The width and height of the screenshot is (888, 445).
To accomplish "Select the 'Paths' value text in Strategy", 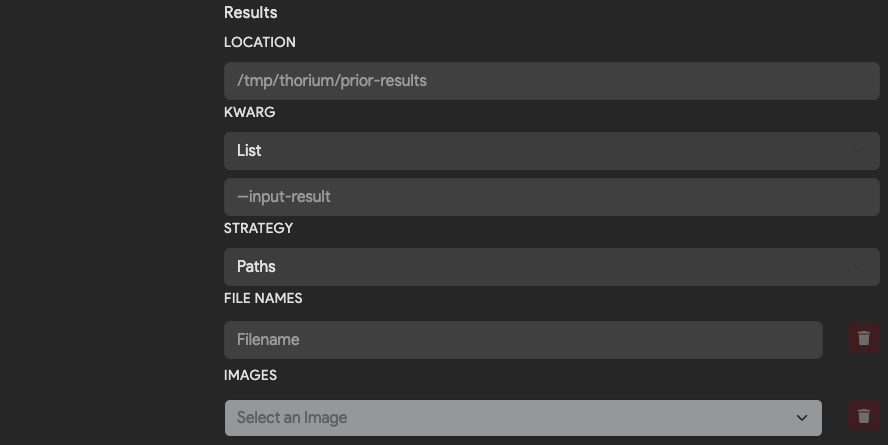I will (x=256, y=267).
